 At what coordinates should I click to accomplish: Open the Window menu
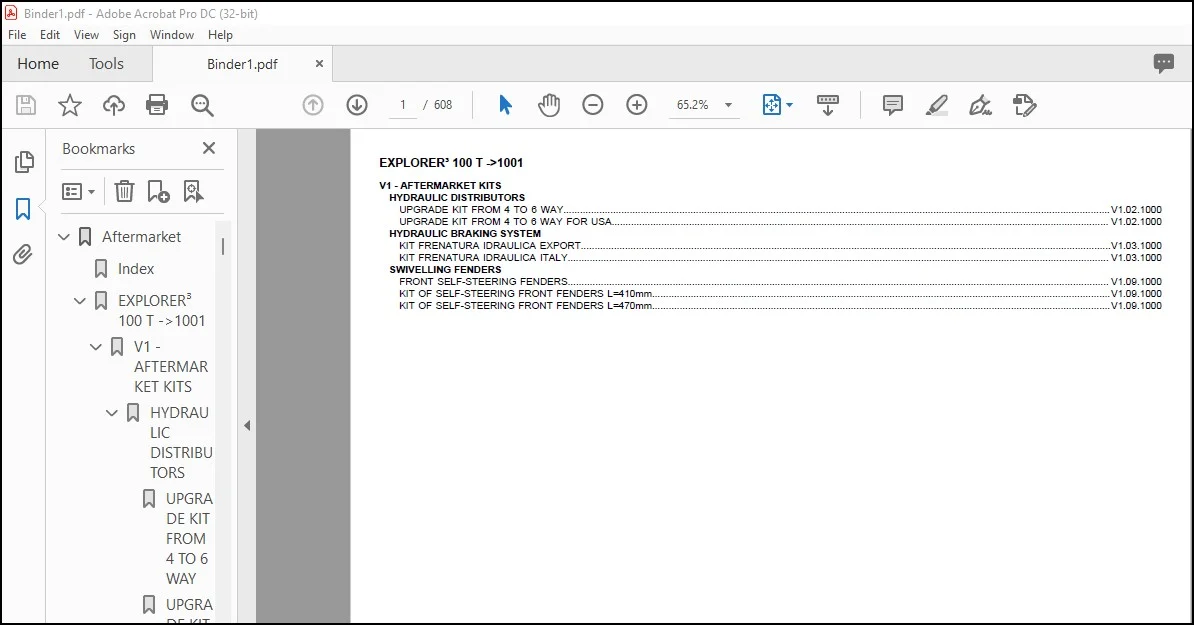click(x=171, y=35)
